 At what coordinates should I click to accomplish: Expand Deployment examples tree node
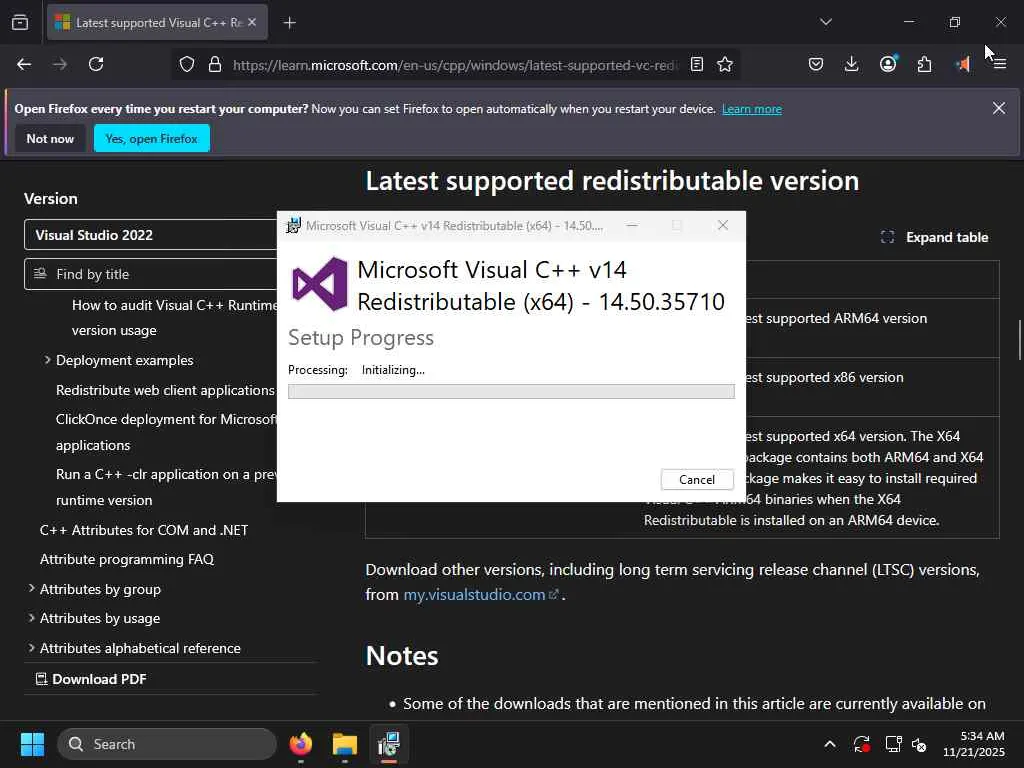point(47,360)
